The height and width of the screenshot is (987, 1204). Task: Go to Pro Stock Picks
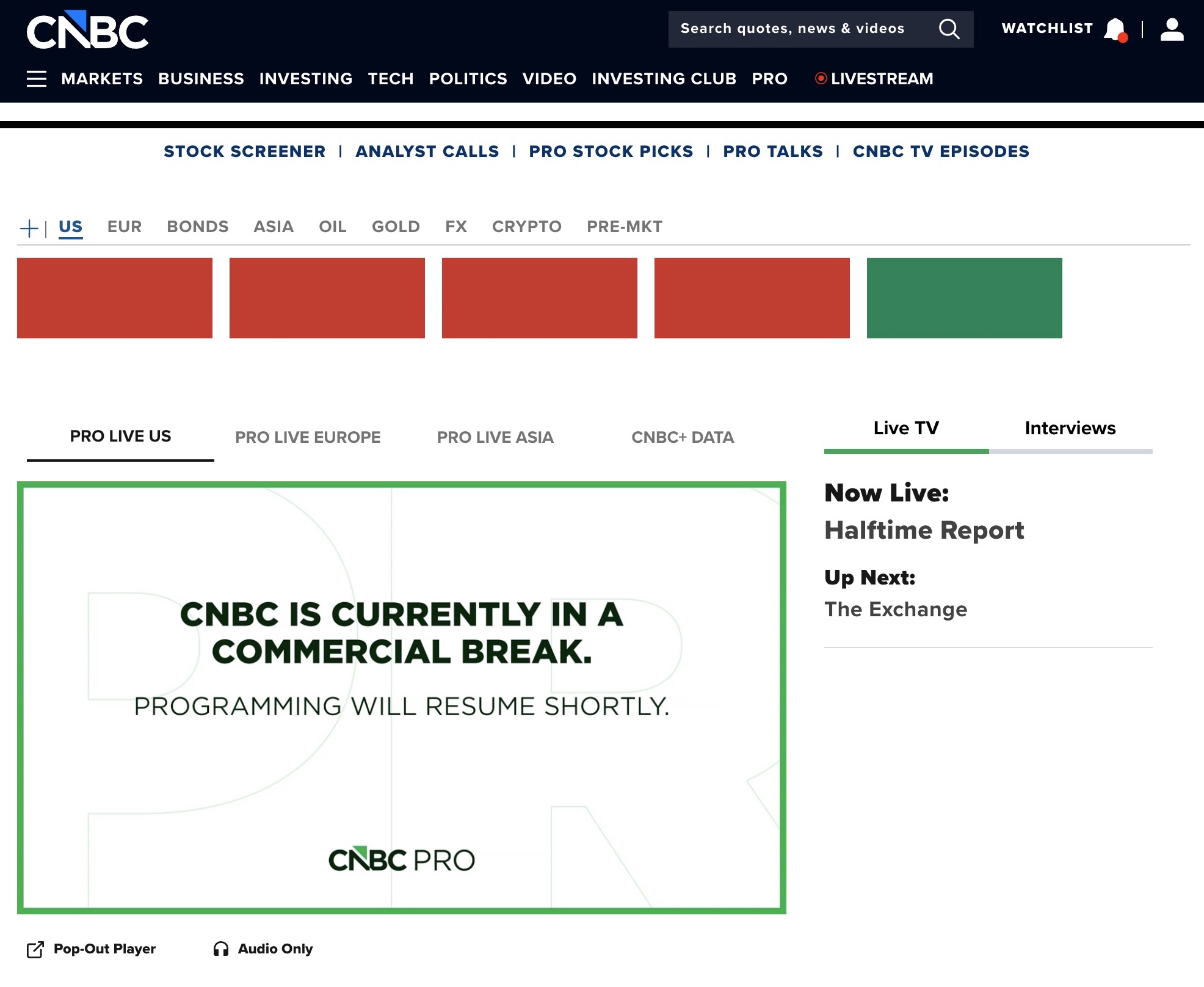click(x=611, y=151)
